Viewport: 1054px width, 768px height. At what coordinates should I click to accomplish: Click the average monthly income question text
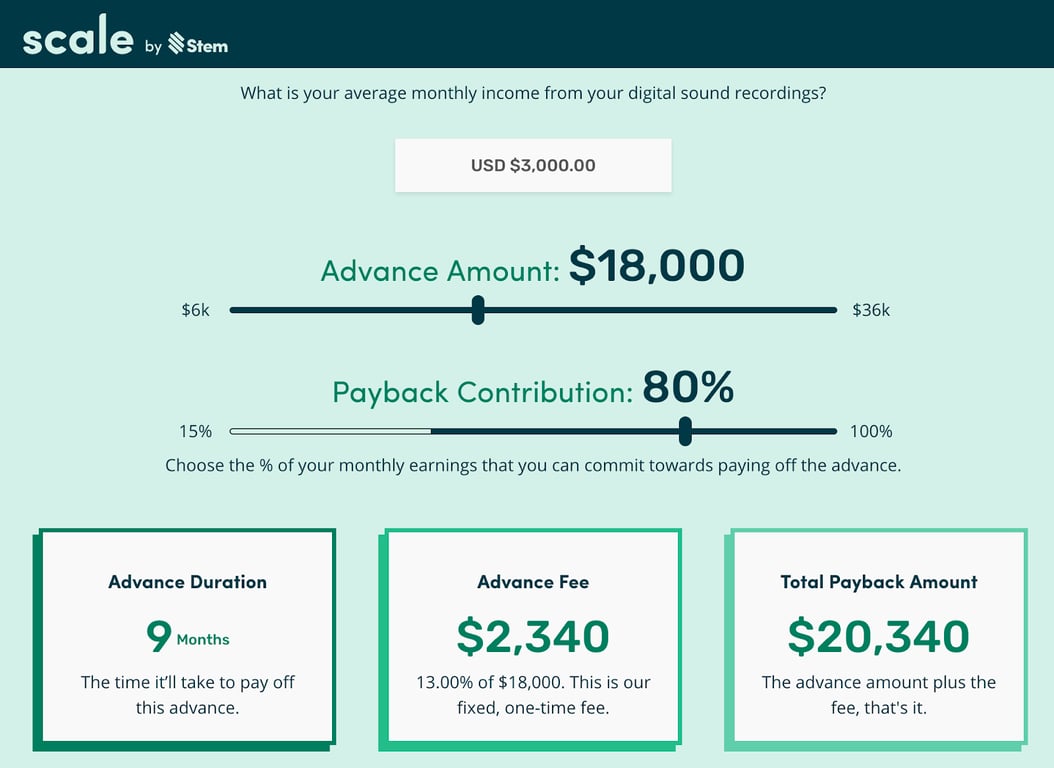[533, 93]
